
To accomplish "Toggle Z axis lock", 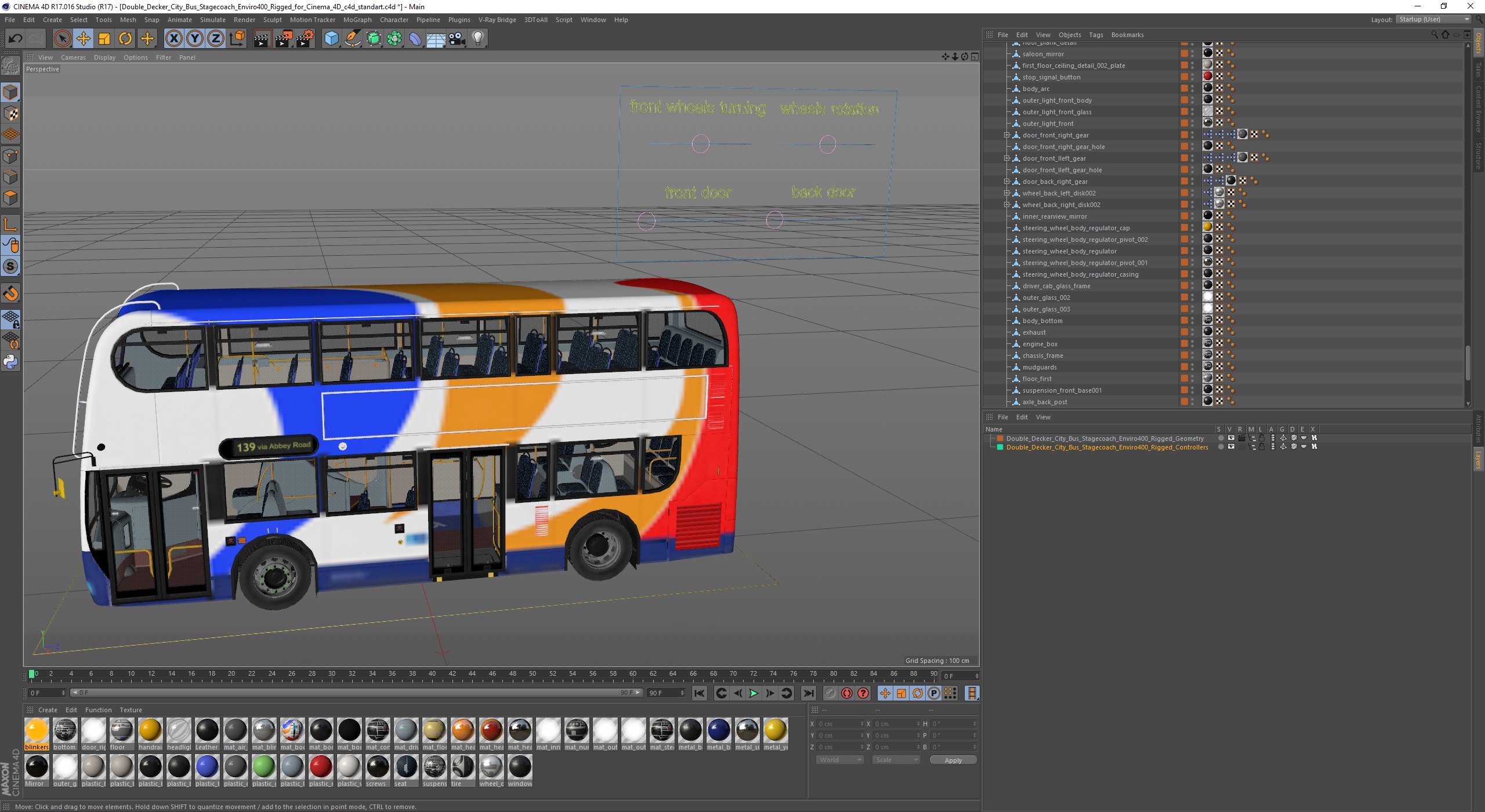I will [x=216, y=38].
